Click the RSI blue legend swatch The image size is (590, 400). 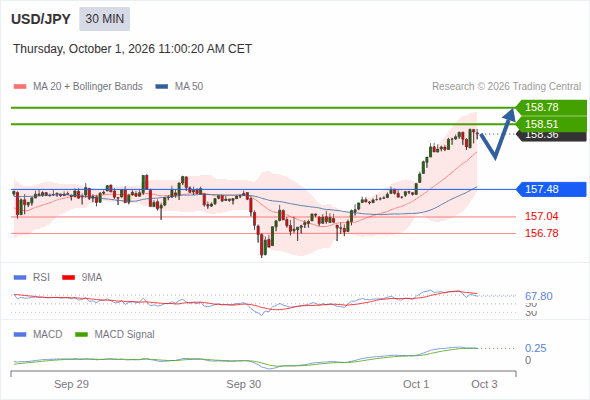tap(20, 278)
